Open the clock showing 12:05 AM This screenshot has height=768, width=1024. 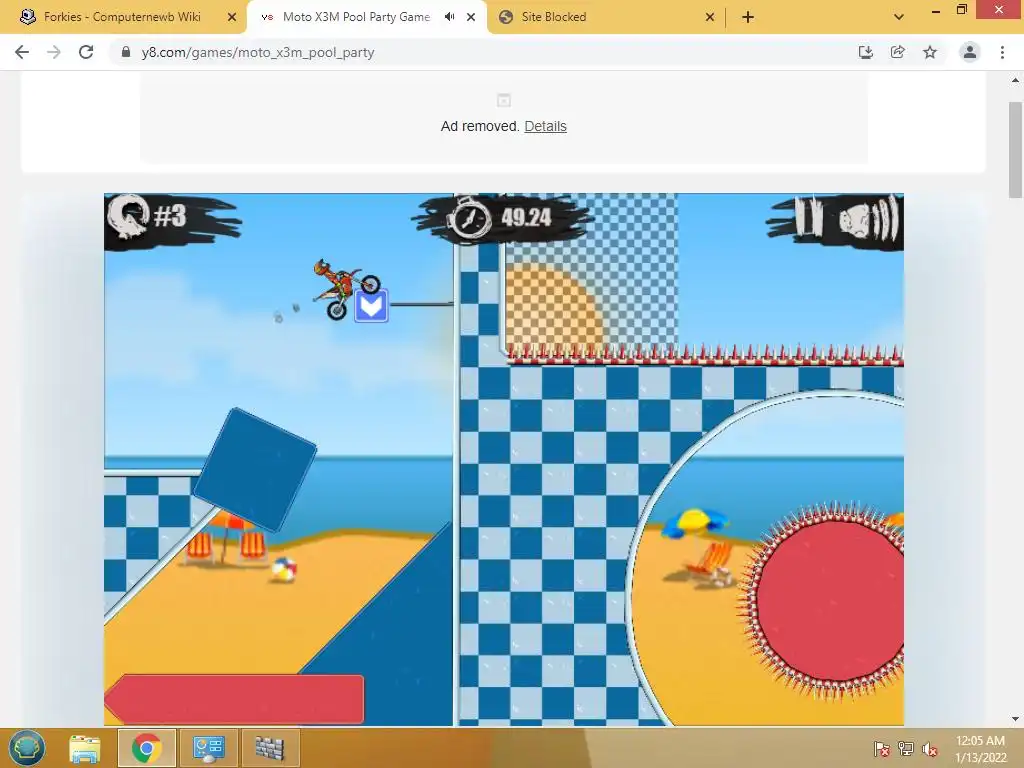(980, 748)
